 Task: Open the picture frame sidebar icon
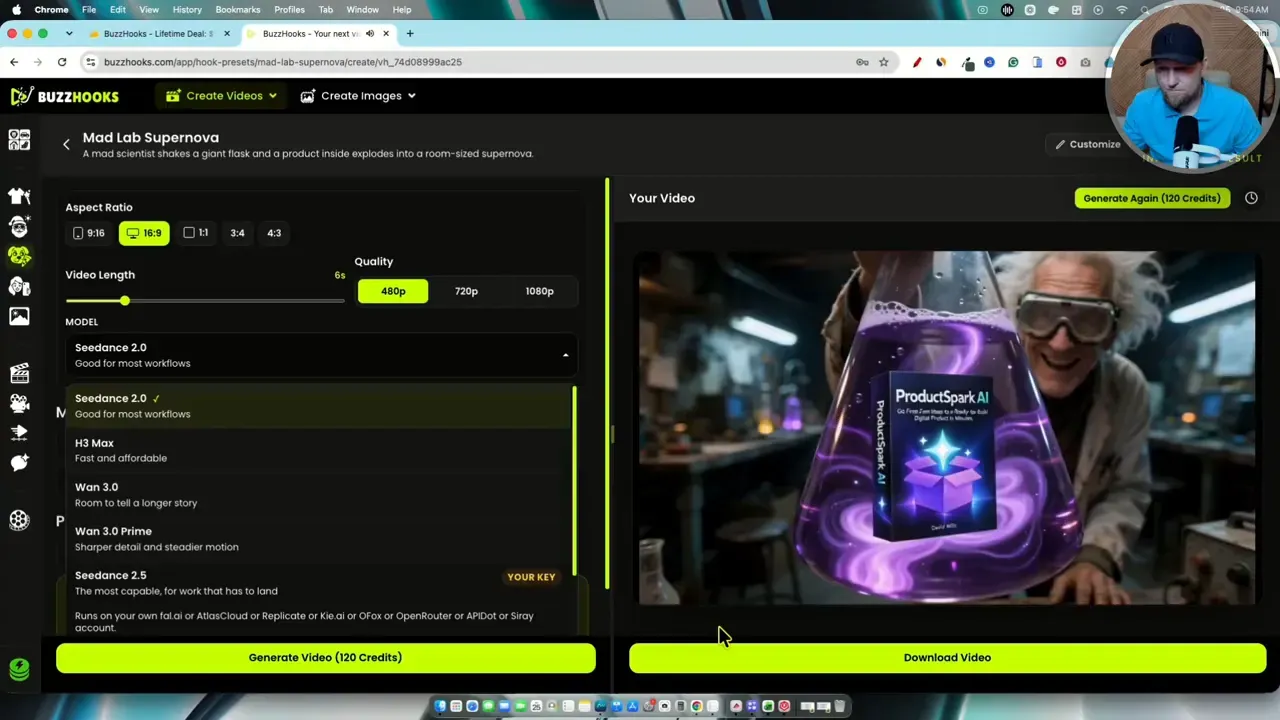19,316
